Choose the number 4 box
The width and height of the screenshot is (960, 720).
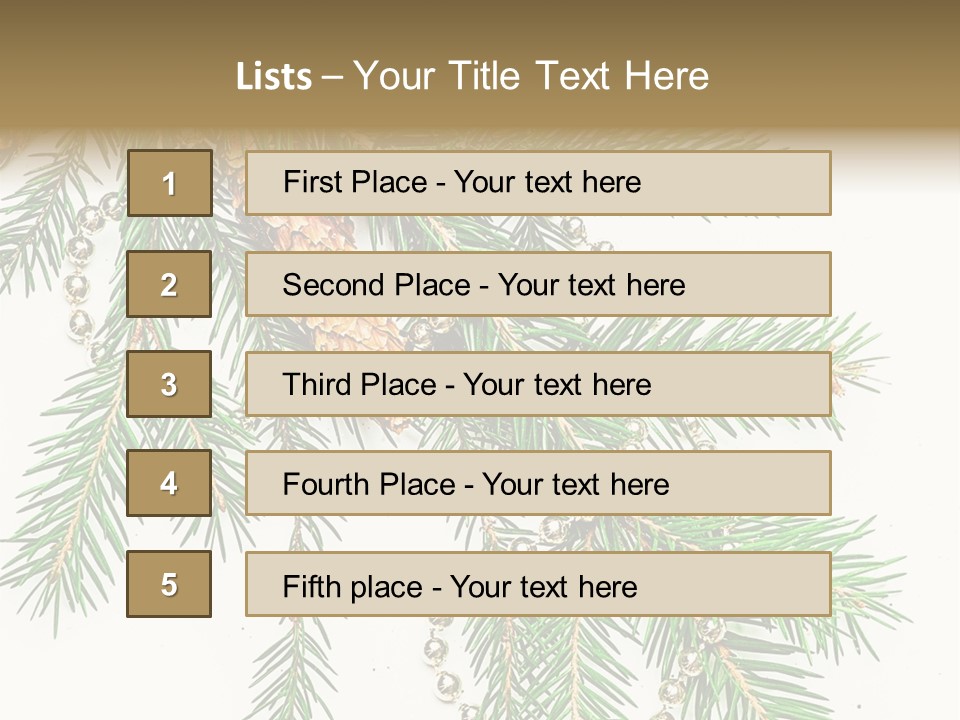coord(169,483)
